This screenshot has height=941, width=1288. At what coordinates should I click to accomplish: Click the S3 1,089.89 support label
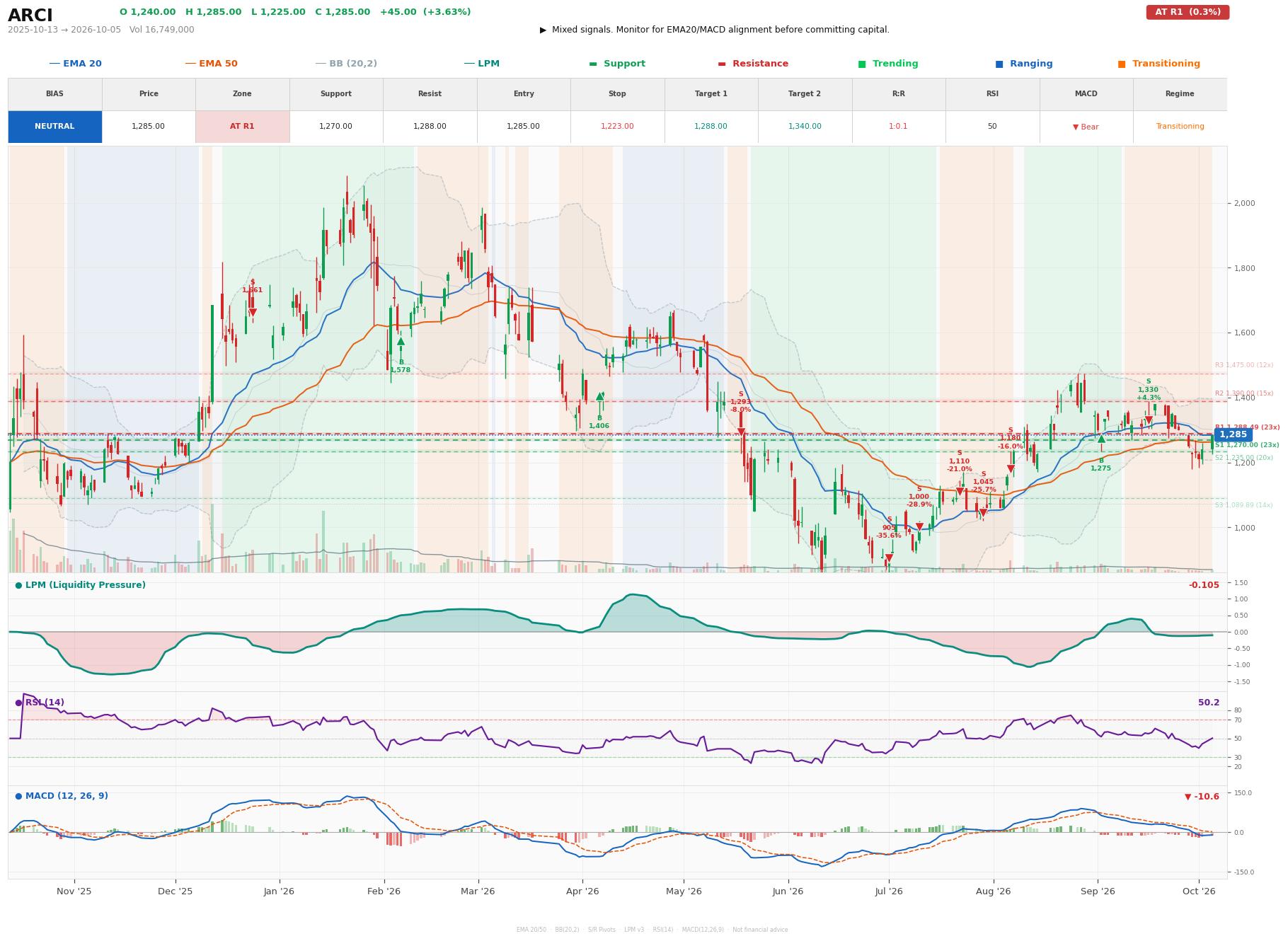pyautogui.click(x=1243, y=505)
